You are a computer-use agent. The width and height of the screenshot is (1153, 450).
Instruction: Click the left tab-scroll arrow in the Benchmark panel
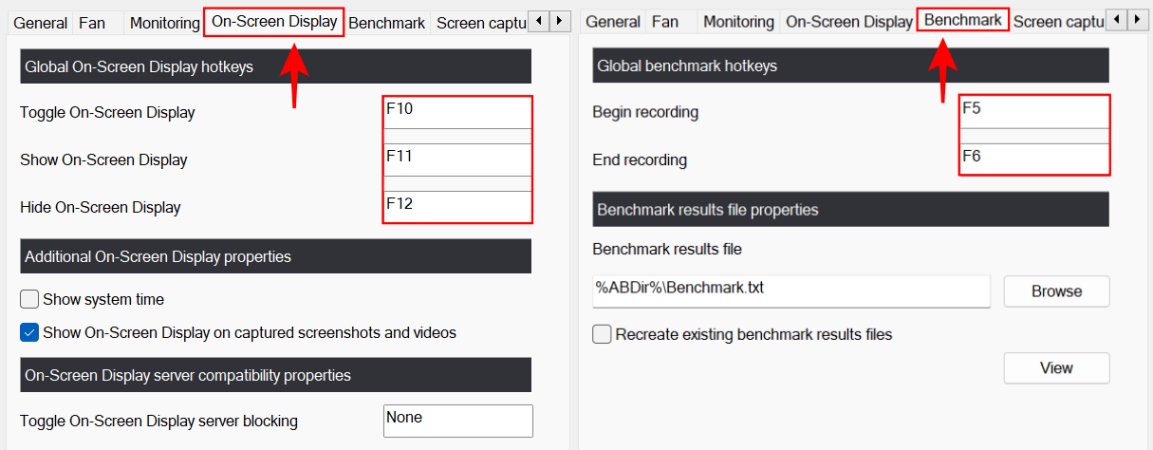click(x=1116, y=21)
